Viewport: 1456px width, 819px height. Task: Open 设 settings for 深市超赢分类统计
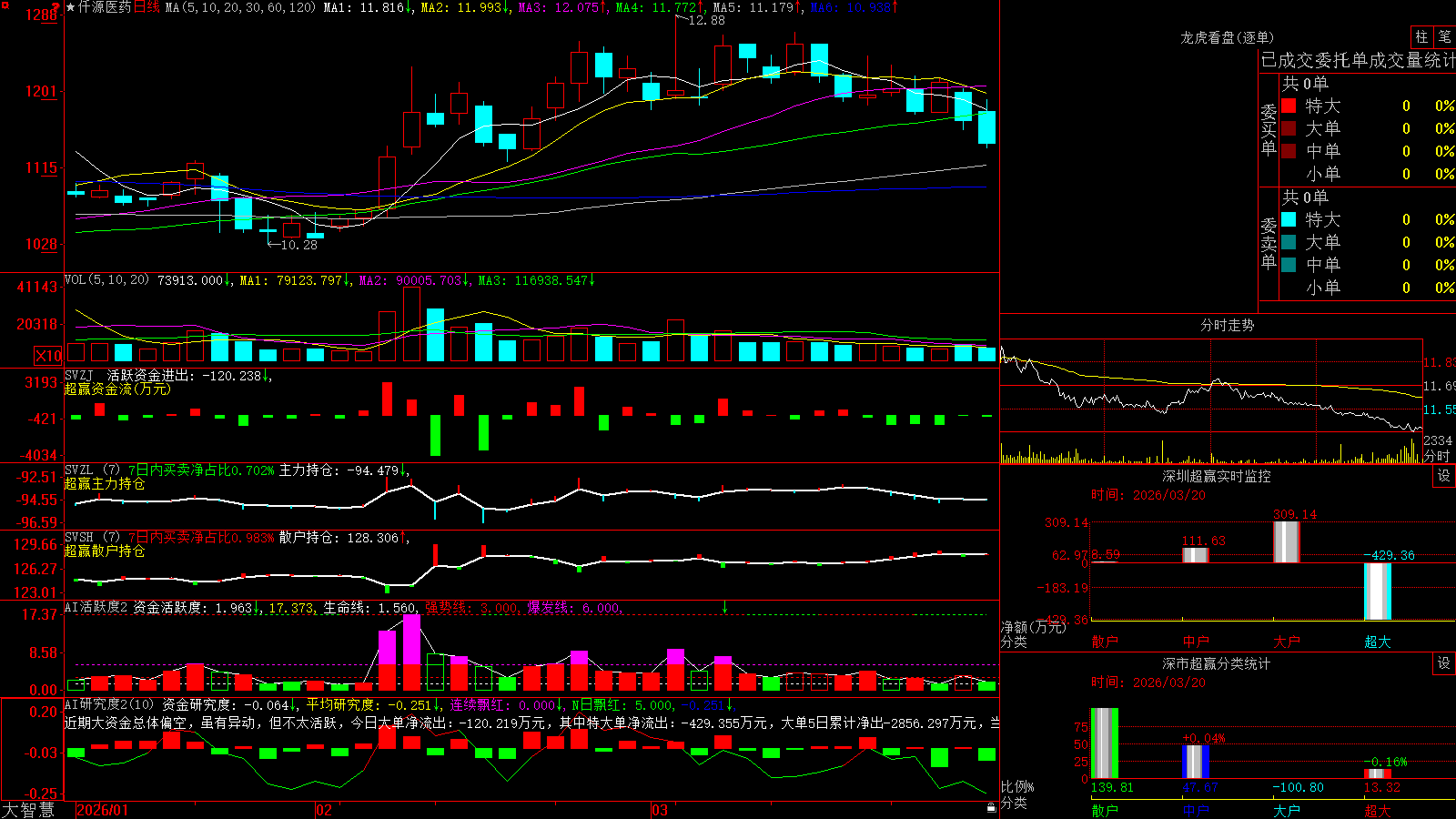[1444, 663]
